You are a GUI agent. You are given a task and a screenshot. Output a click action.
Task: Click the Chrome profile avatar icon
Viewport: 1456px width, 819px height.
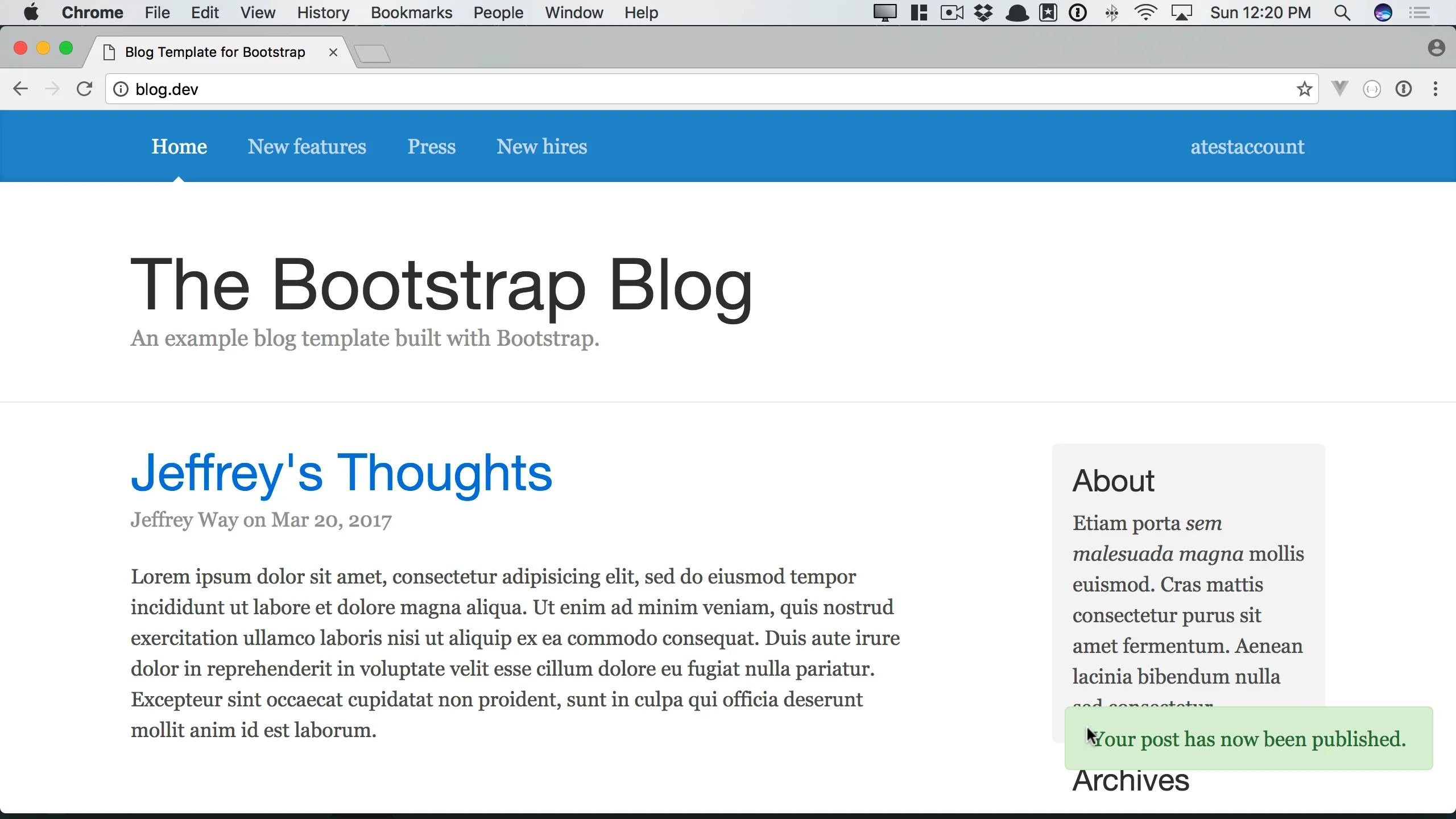pos(1436,48)
